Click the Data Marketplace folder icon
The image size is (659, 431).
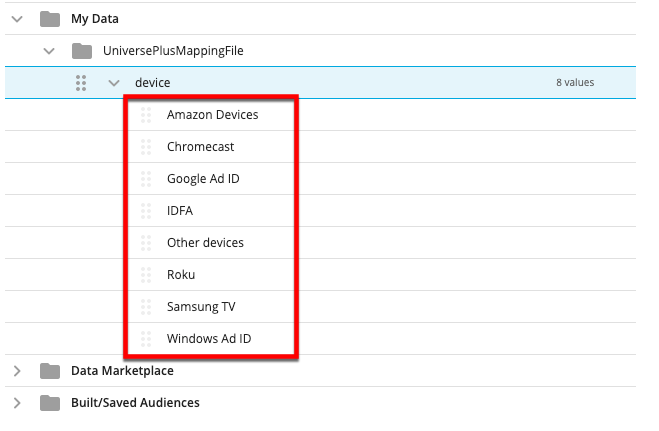coord(50,371)
